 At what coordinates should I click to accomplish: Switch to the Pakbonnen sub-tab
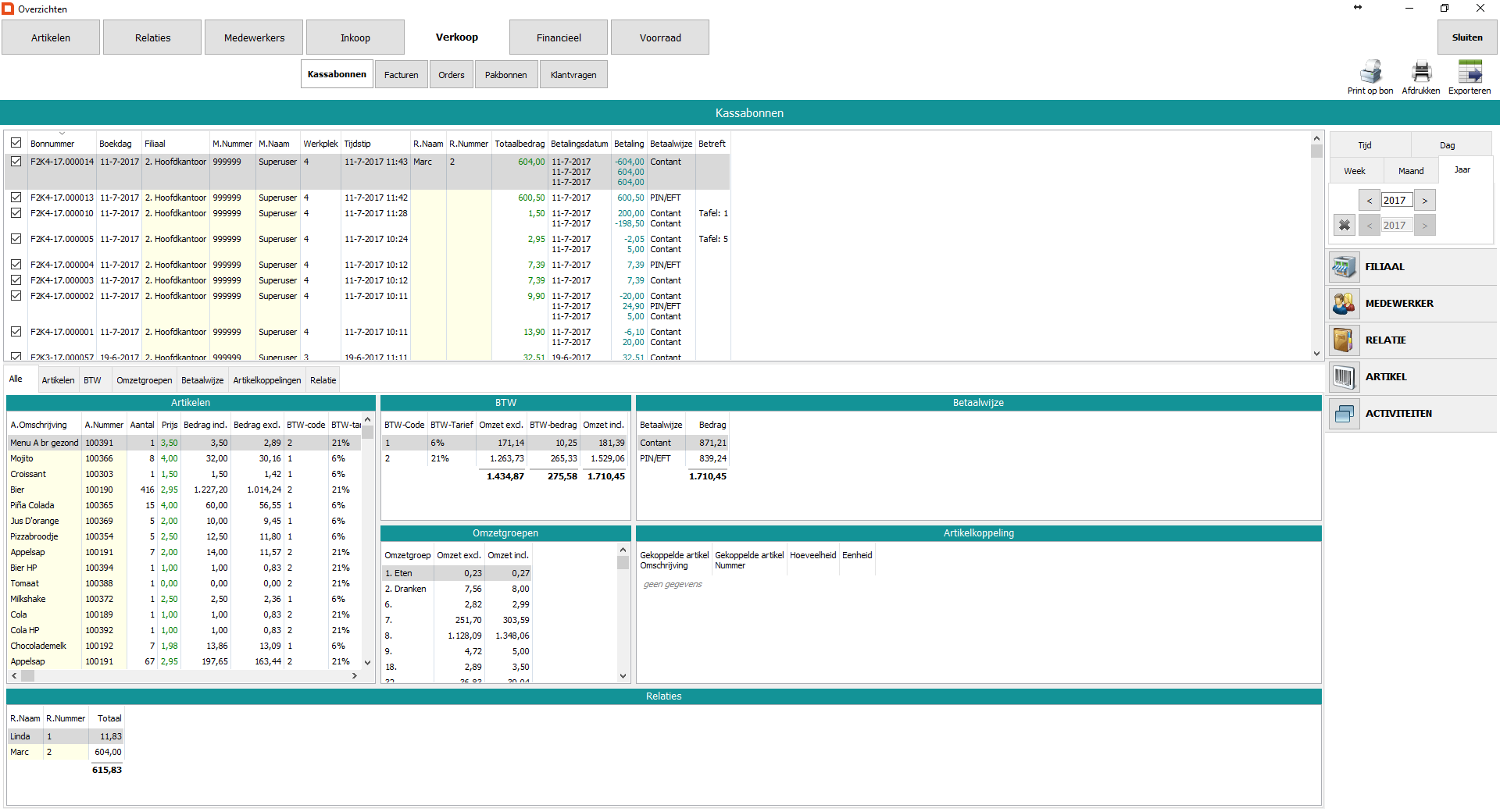tap(506, 75)
